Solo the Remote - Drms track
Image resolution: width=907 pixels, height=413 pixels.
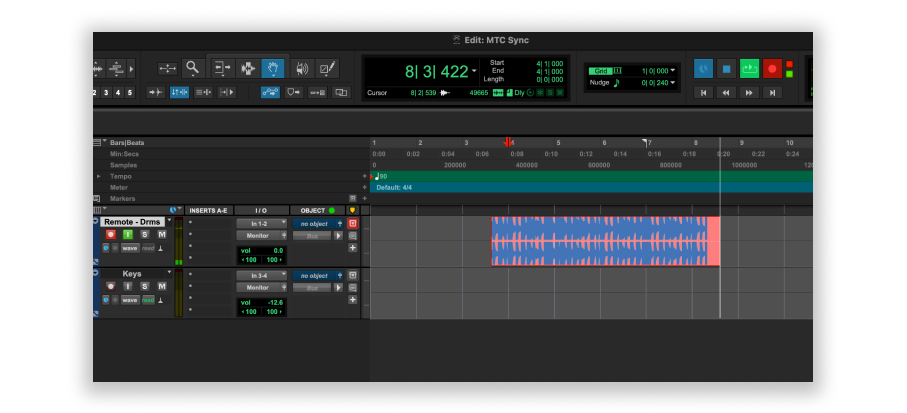coord(145,234)
